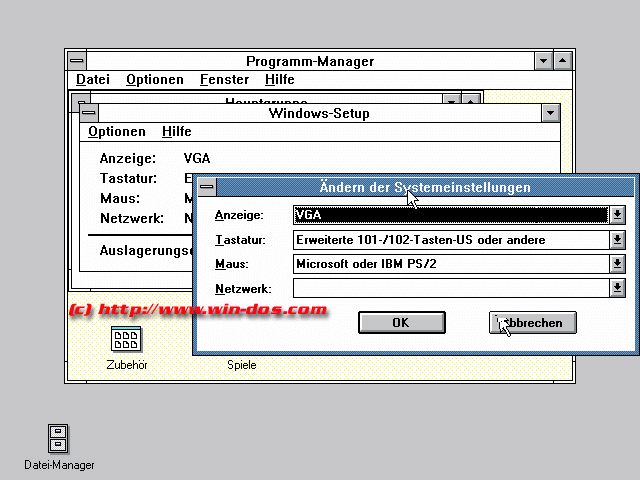Open Optionen menu in Windows-Setup
The width and height of the screenshot is (640, 480).
pos(116,132)
